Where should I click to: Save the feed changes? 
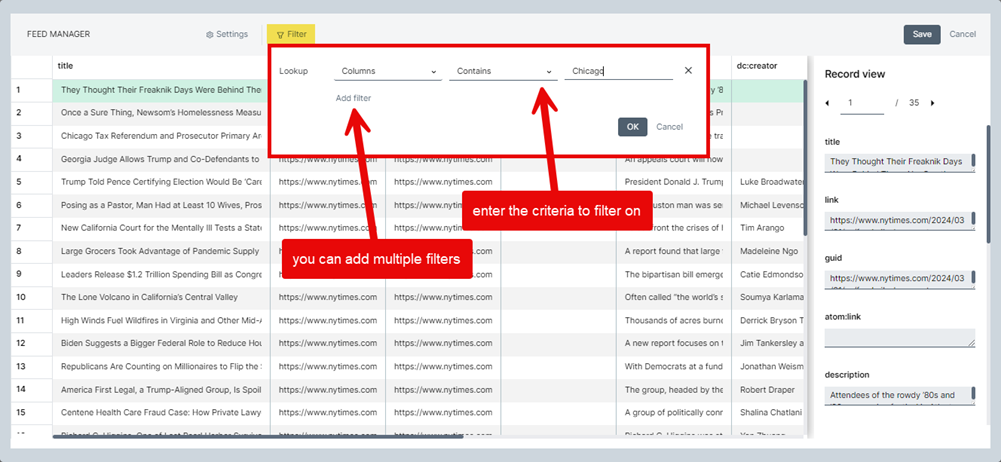tap(922, 34)
